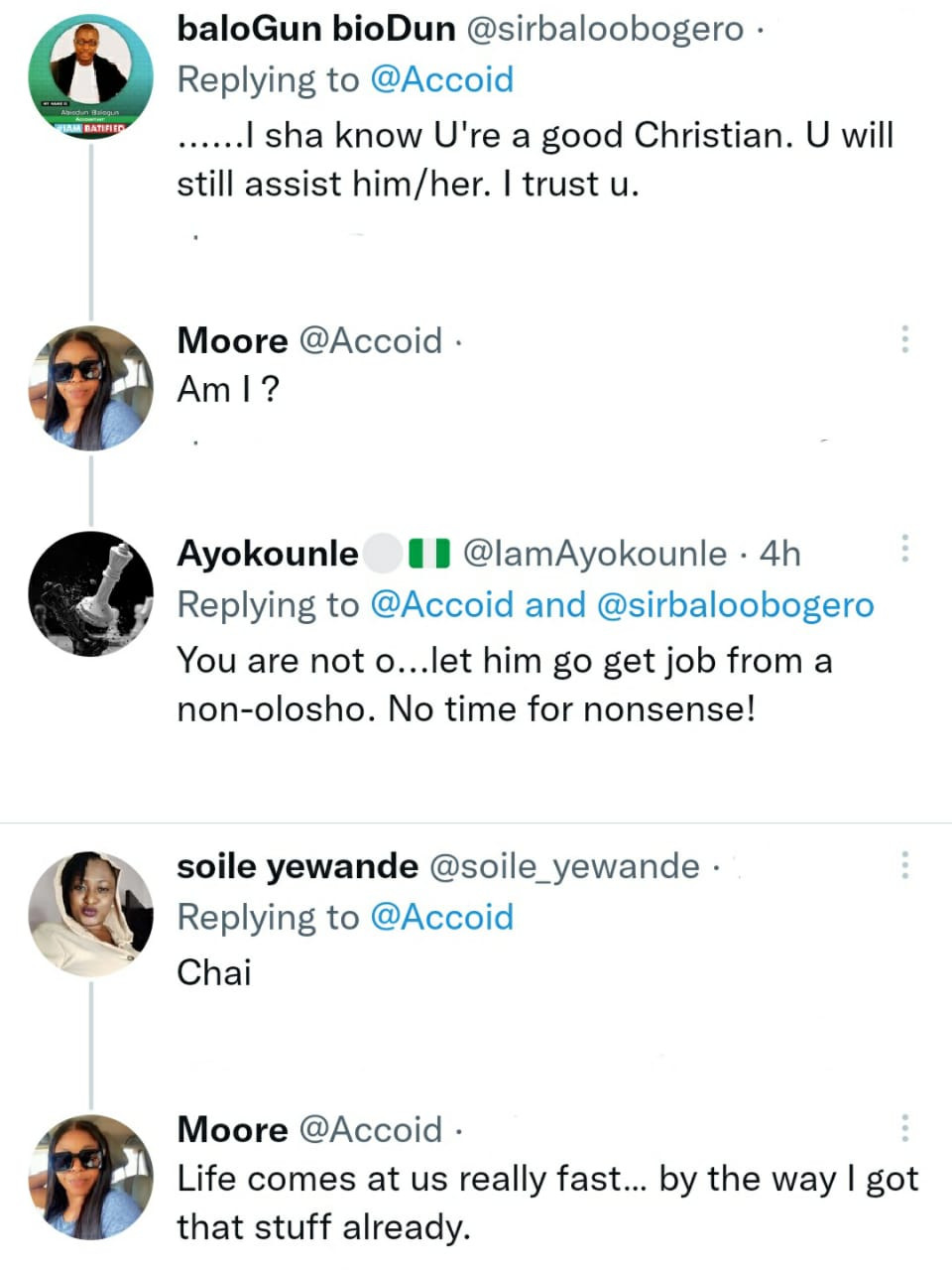952x1270 pixels.
Task: Open Ayokounle's chess piece avatar
Action: [x=91, y=593]
